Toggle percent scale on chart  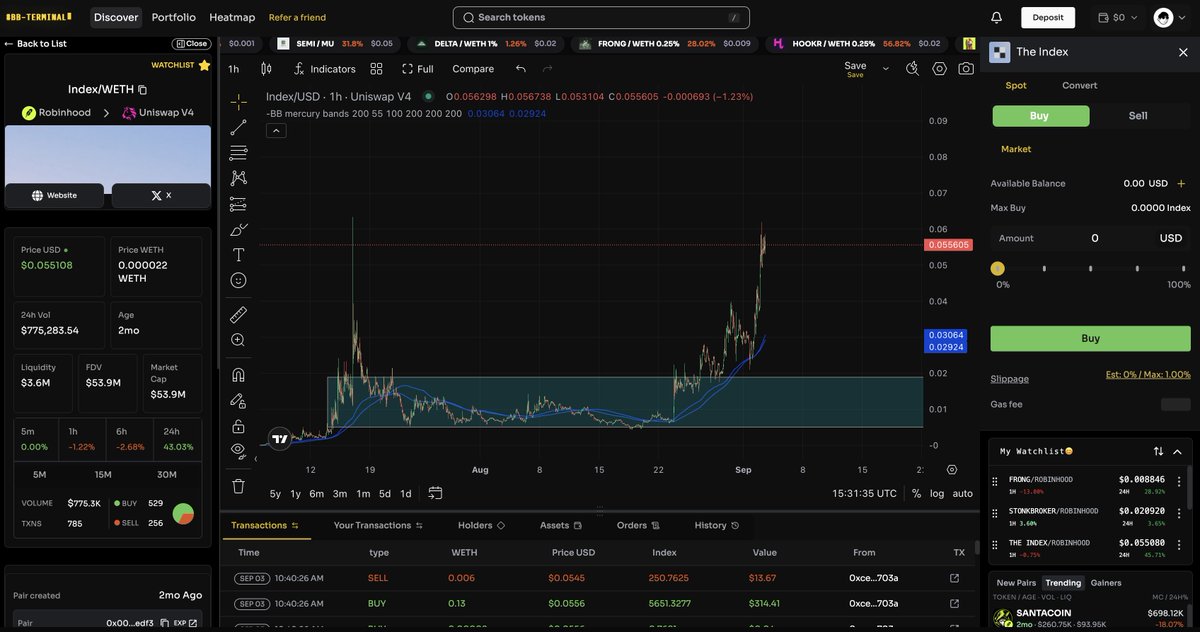point(916,493)
